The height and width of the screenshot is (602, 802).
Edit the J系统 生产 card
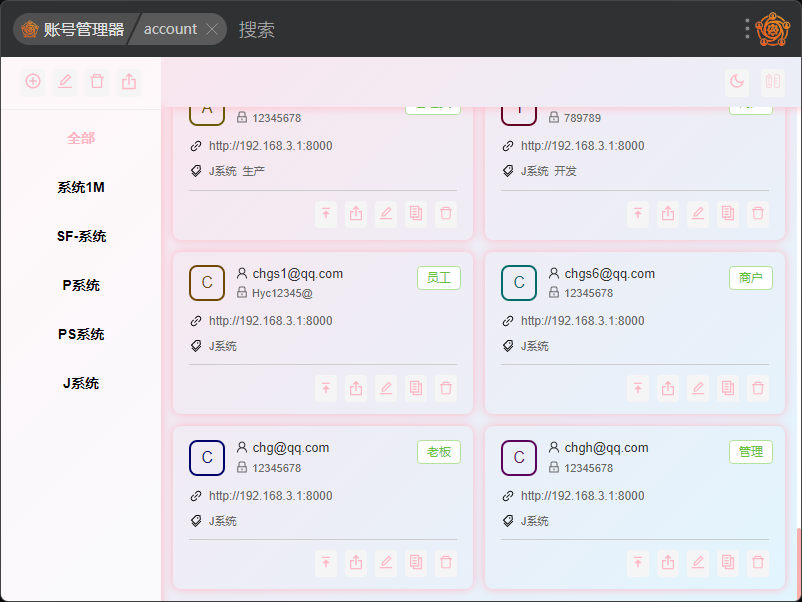[386, 213]
